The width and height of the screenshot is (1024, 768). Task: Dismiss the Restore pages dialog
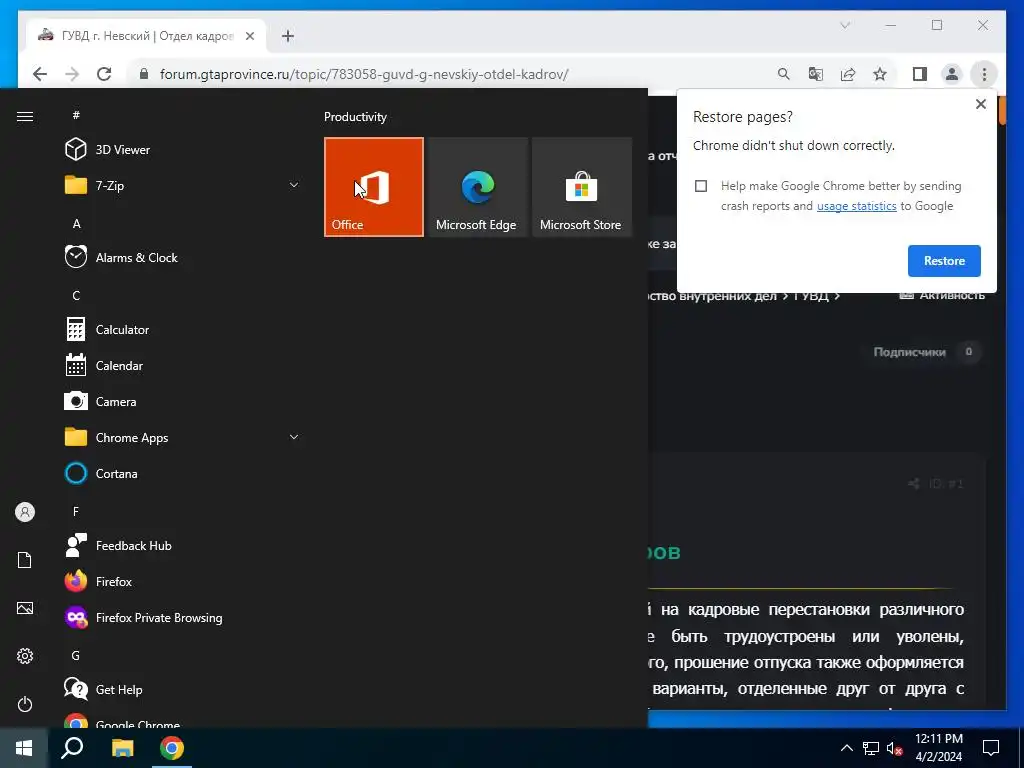[x=980, y=104]
